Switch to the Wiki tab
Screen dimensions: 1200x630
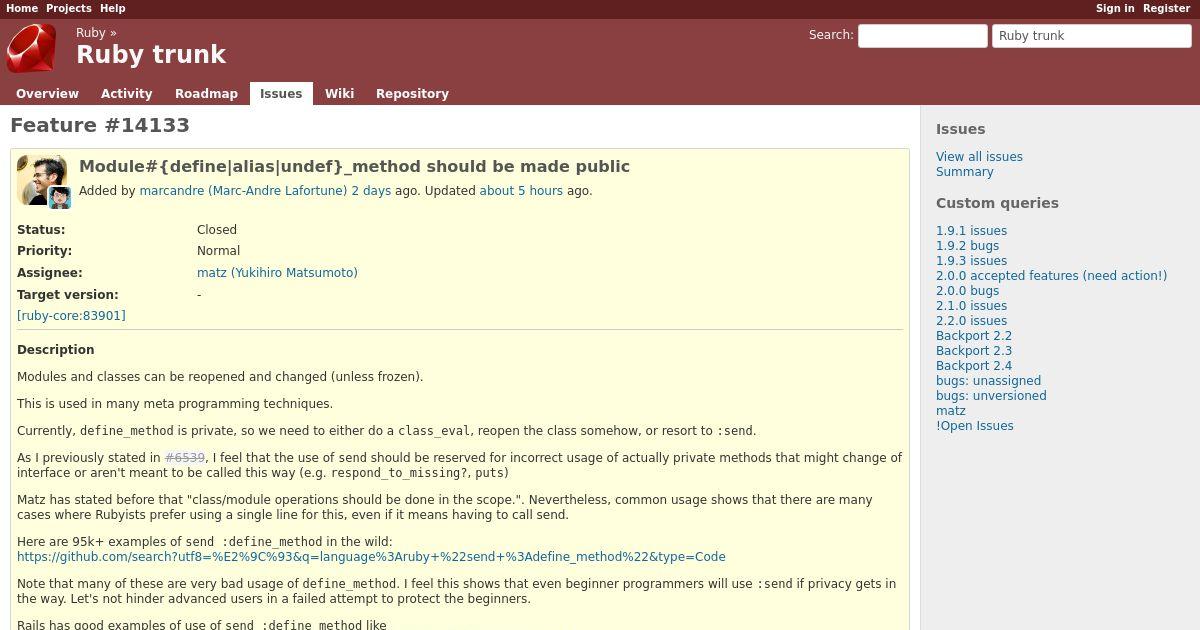[339, 93]
